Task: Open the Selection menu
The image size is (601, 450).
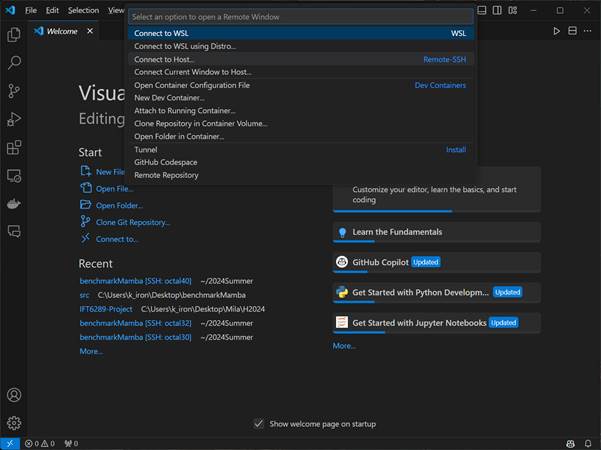Action: click(84, 10)
